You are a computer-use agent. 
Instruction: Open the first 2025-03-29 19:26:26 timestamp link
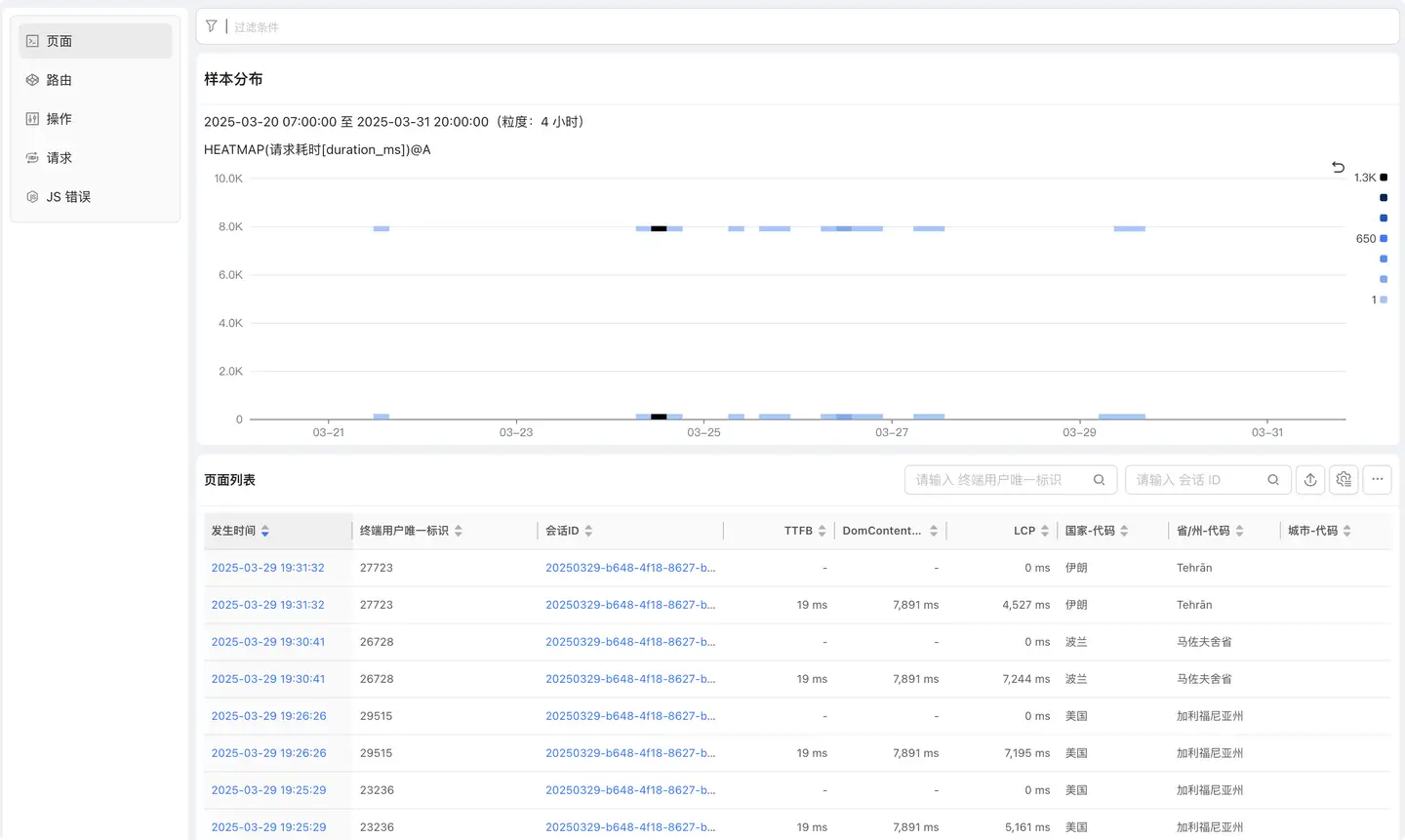tap(268, 716)
